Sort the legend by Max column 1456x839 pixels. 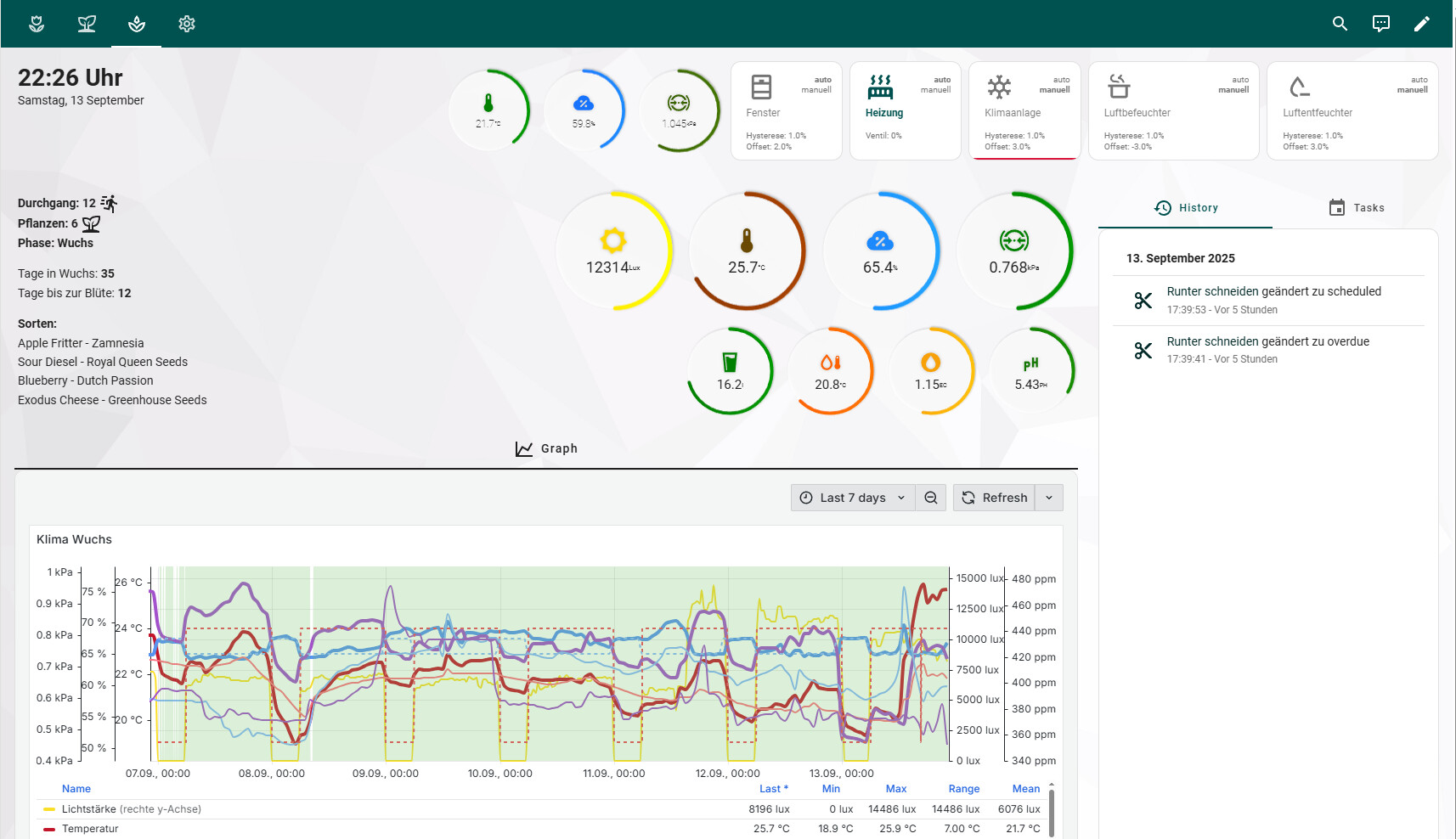tap(896, 789)
